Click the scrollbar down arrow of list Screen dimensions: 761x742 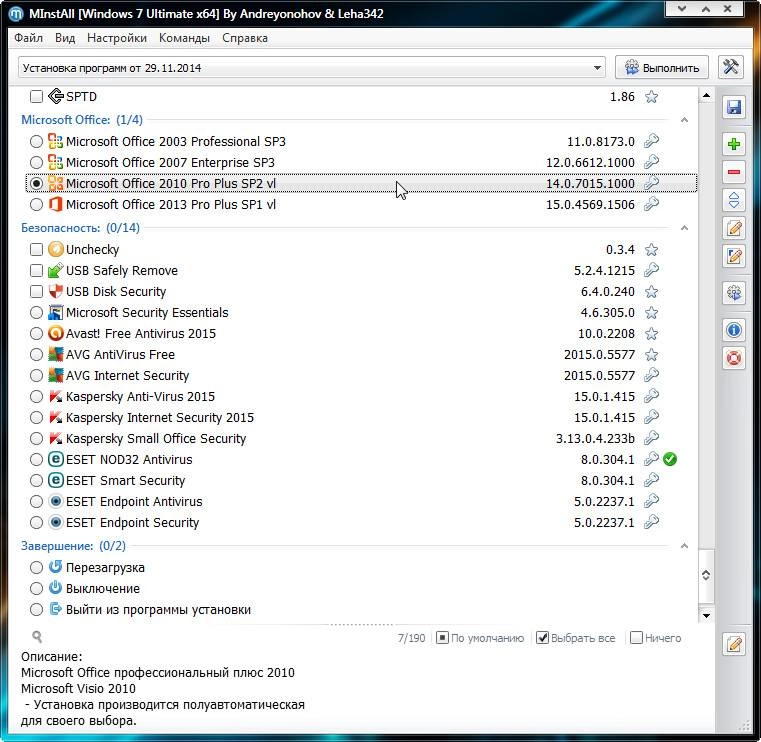(706, 615)
